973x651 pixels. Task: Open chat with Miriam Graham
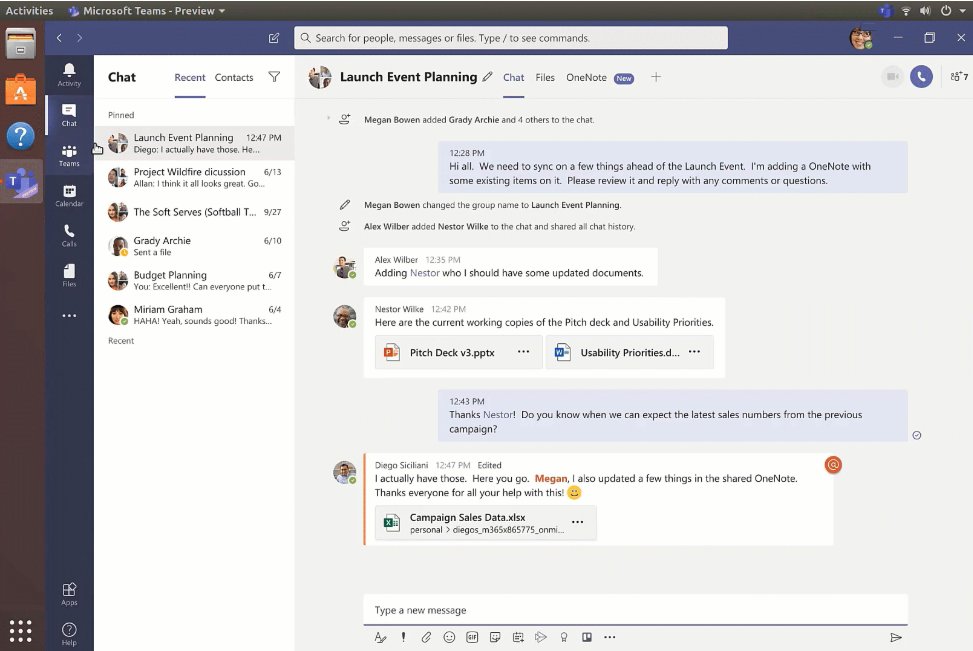coord(194,315)
